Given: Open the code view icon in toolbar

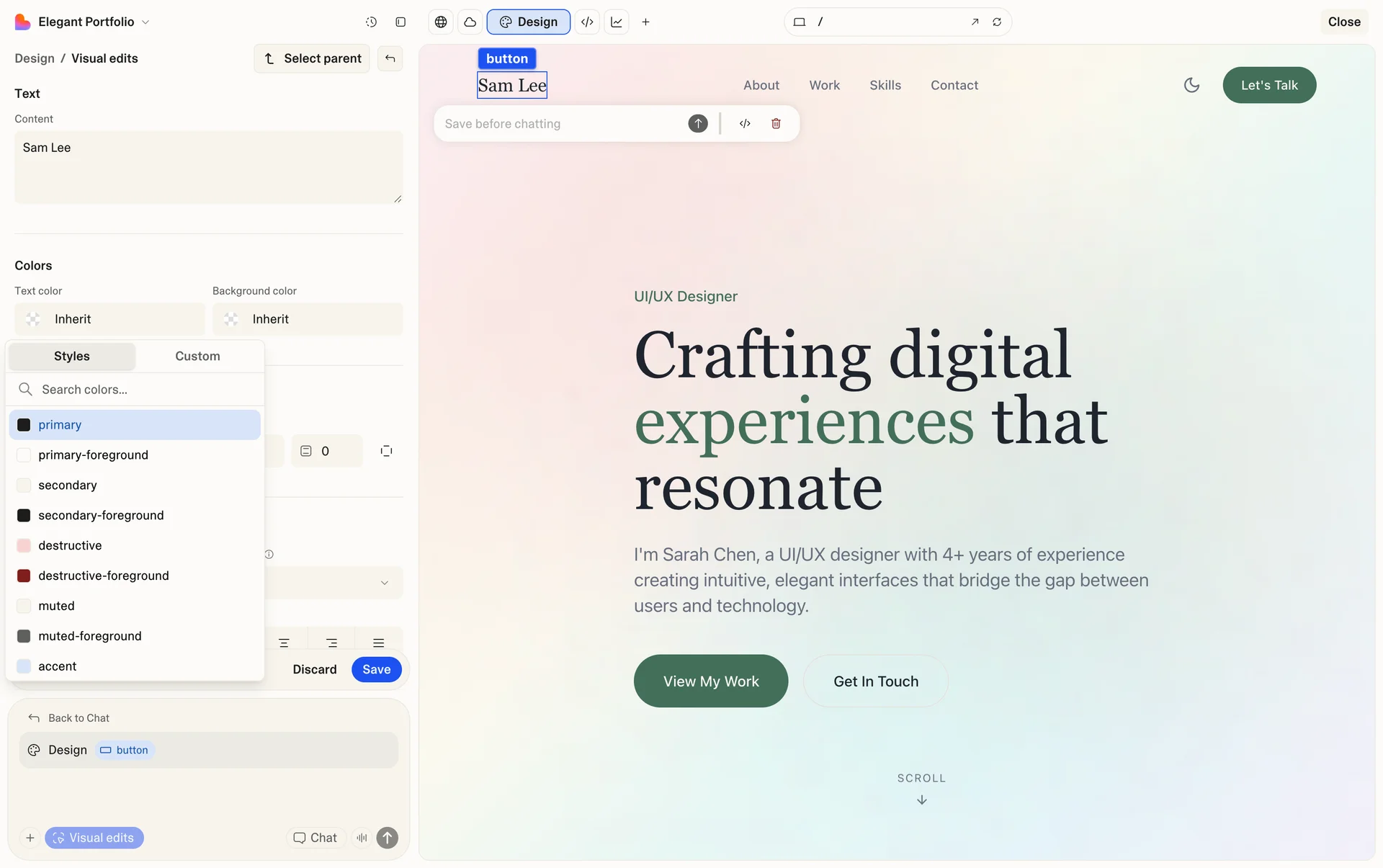Looking at the screenshot, I should point(587,22).
